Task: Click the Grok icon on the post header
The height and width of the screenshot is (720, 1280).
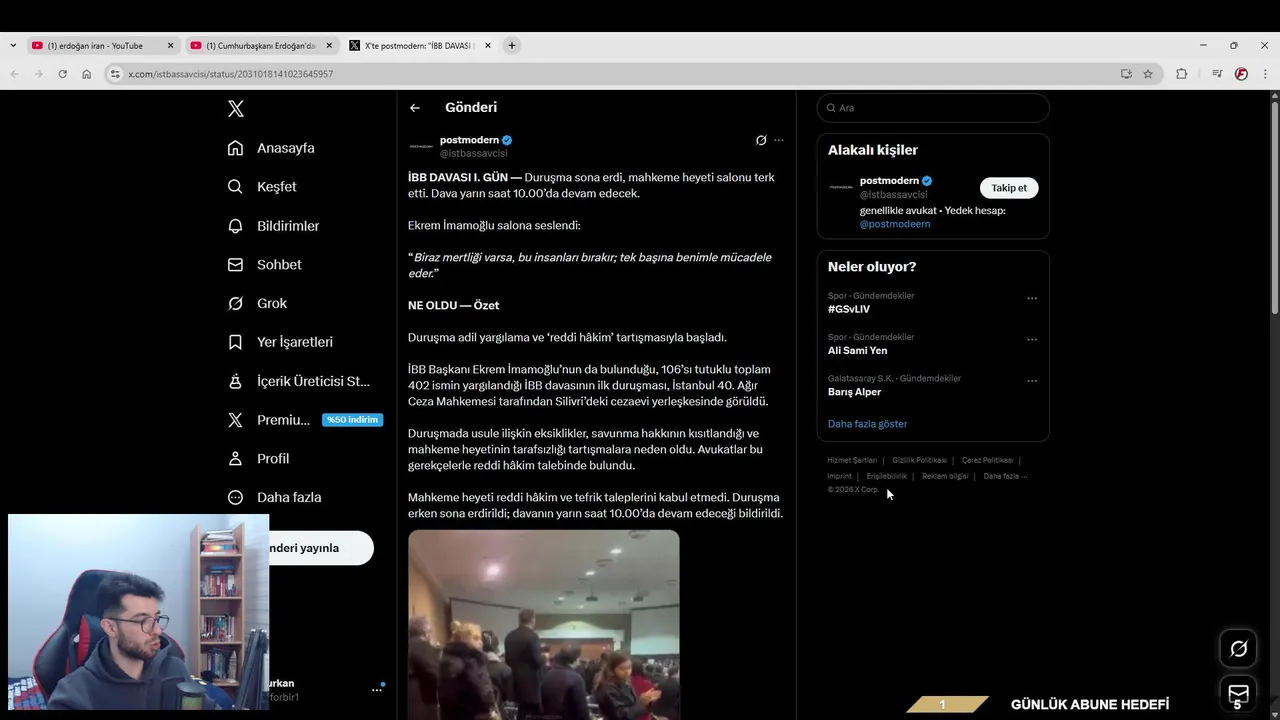Action: 761,140
